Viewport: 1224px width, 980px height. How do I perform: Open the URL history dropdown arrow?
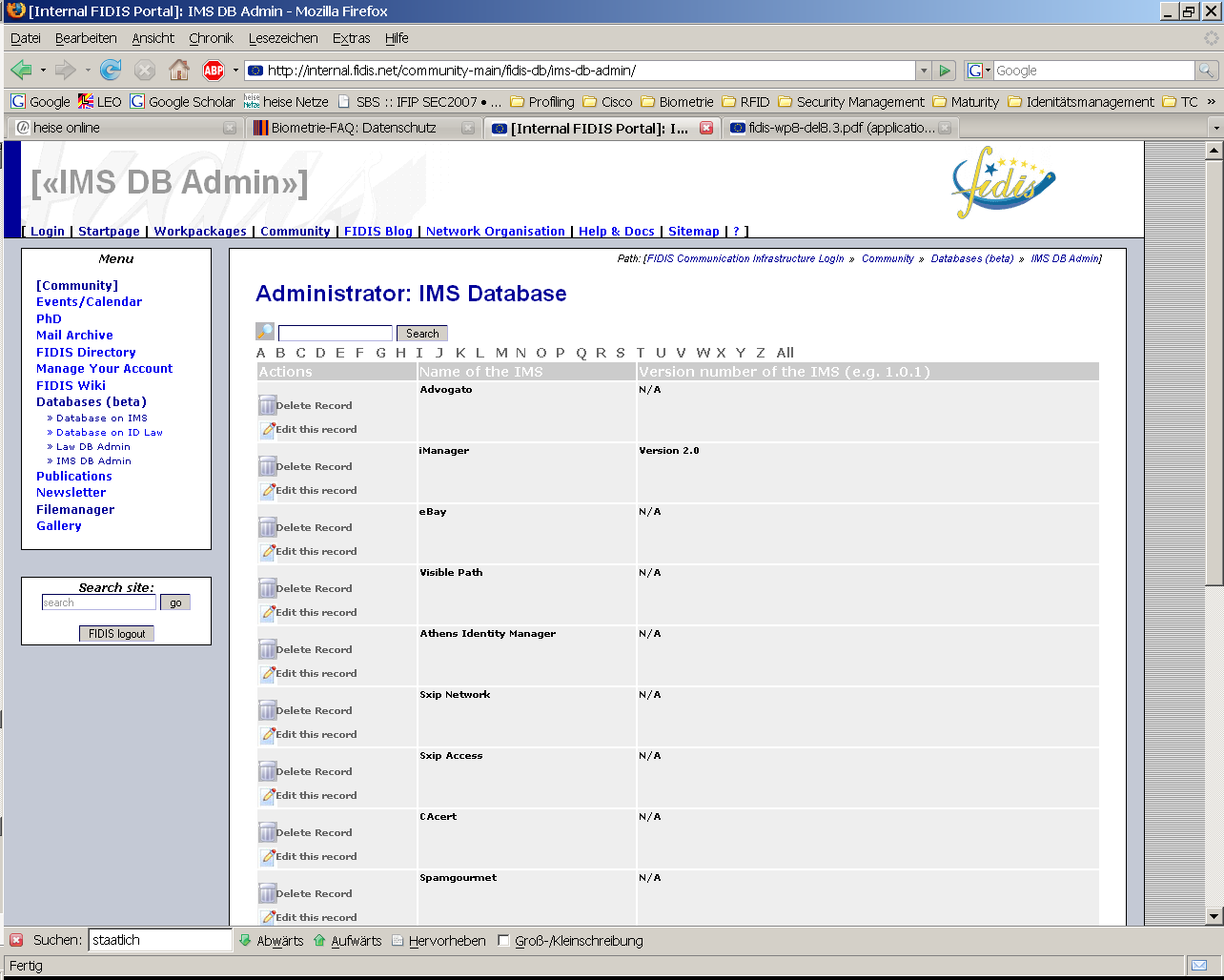923,71
